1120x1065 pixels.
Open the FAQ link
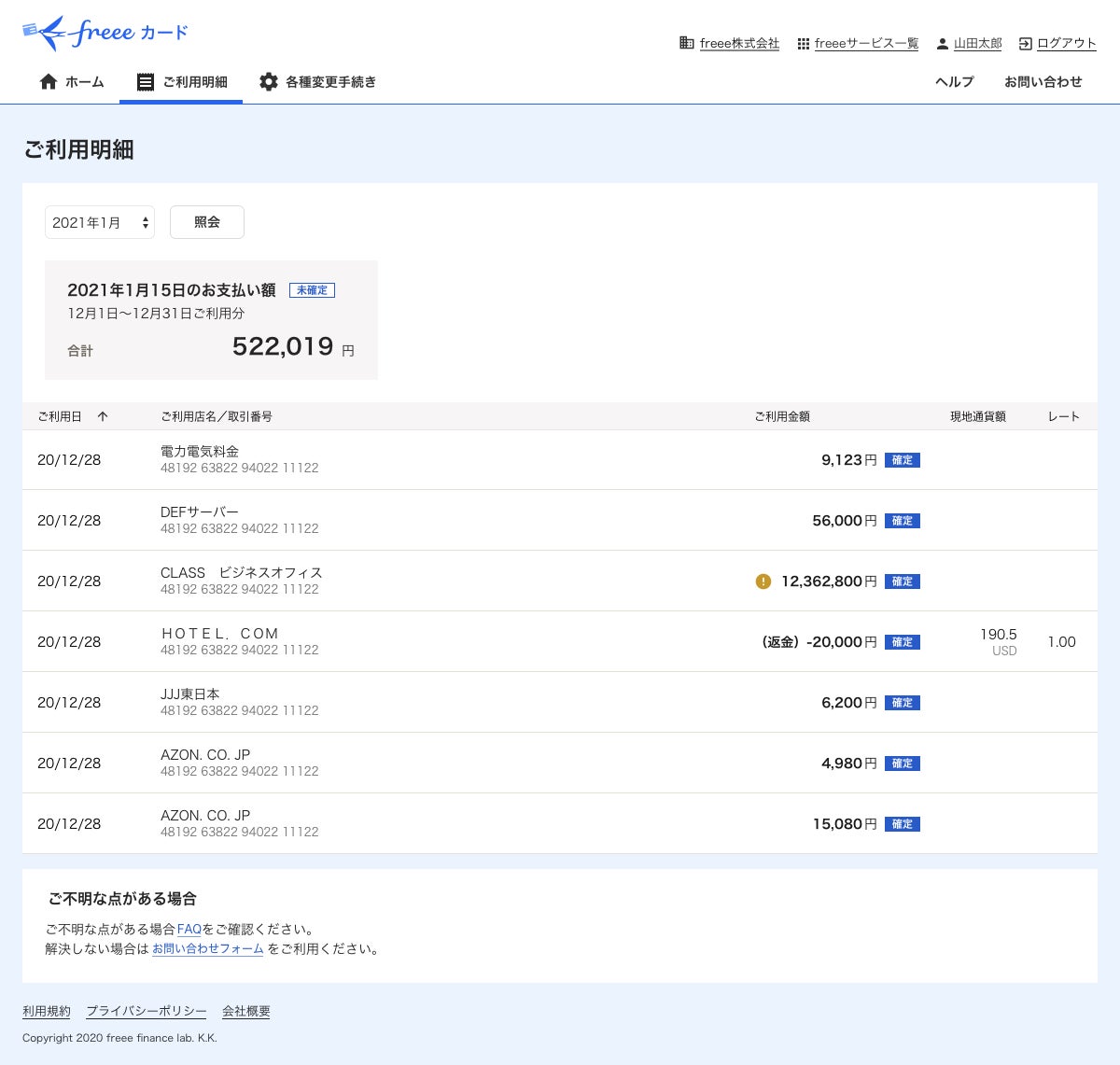point(189,930)
